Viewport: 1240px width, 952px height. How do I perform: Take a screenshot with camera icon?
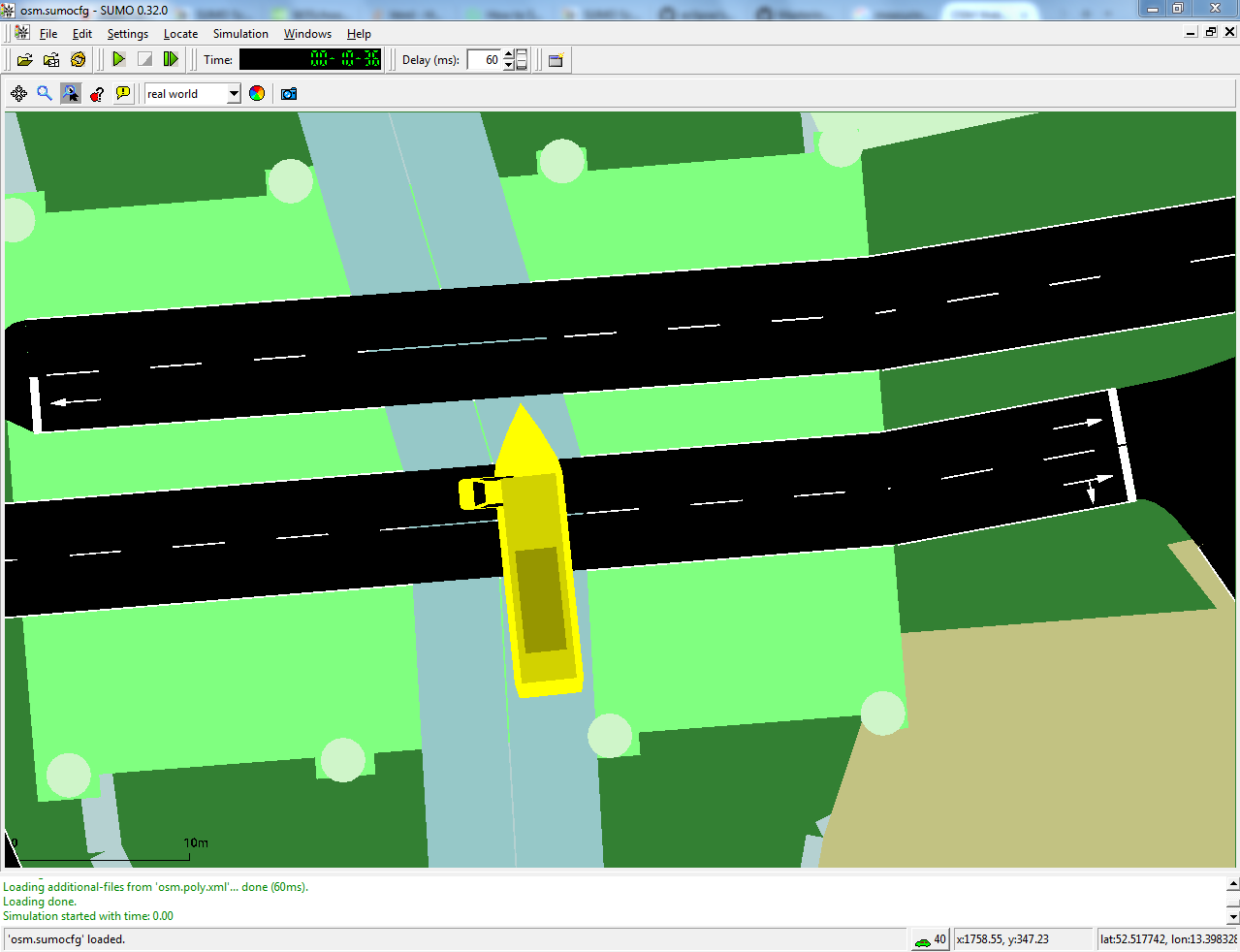(x=289, y=94)
